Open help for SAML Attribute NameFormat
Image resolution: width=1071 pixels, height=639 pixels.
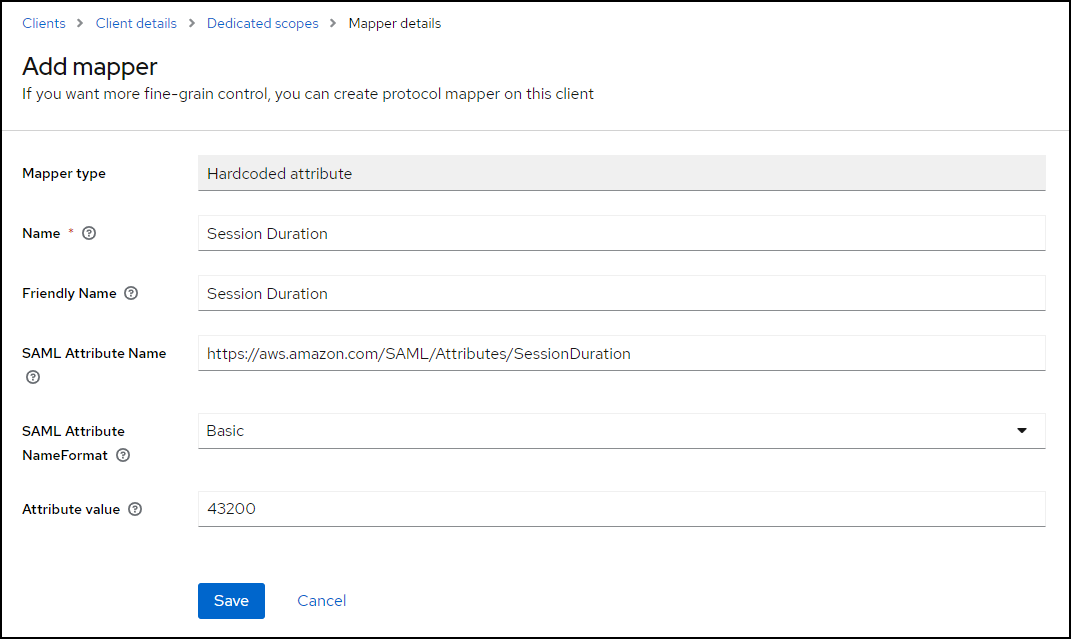click(123, 455)
